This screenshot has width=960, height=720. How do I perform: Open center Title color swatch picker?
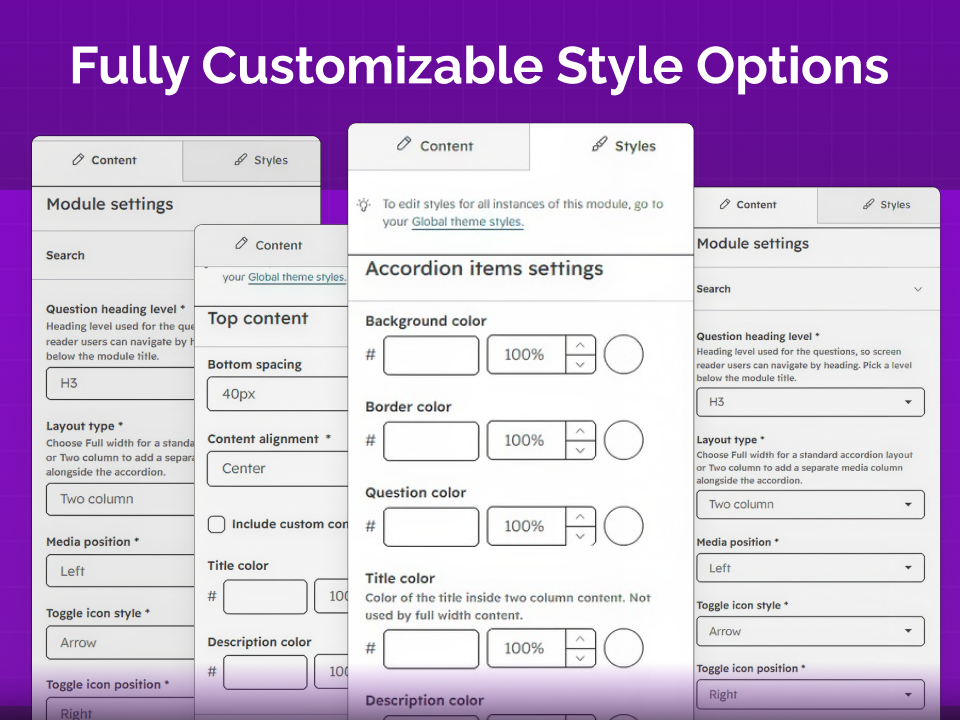(624, 648)
